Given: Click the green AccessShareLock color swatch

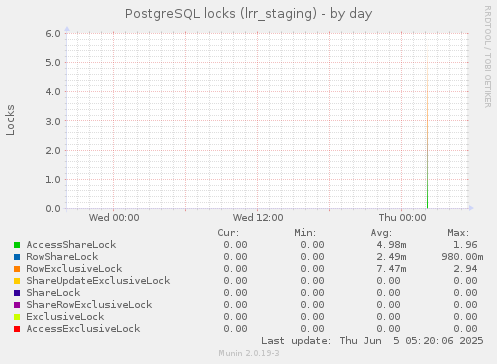Looking at the screenshot, I should pyautogui.click(x=17, y=245).
